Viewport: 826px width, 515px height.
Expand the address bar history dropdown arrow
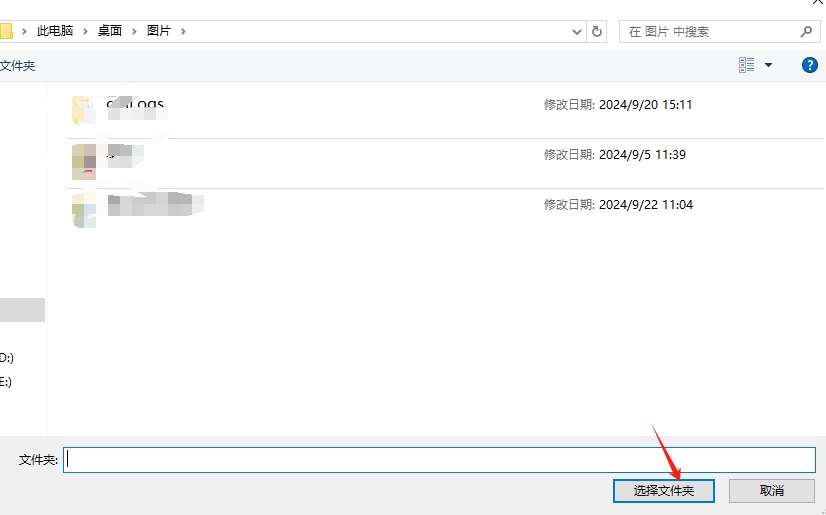pyautogui.click(x=577, y=31)
